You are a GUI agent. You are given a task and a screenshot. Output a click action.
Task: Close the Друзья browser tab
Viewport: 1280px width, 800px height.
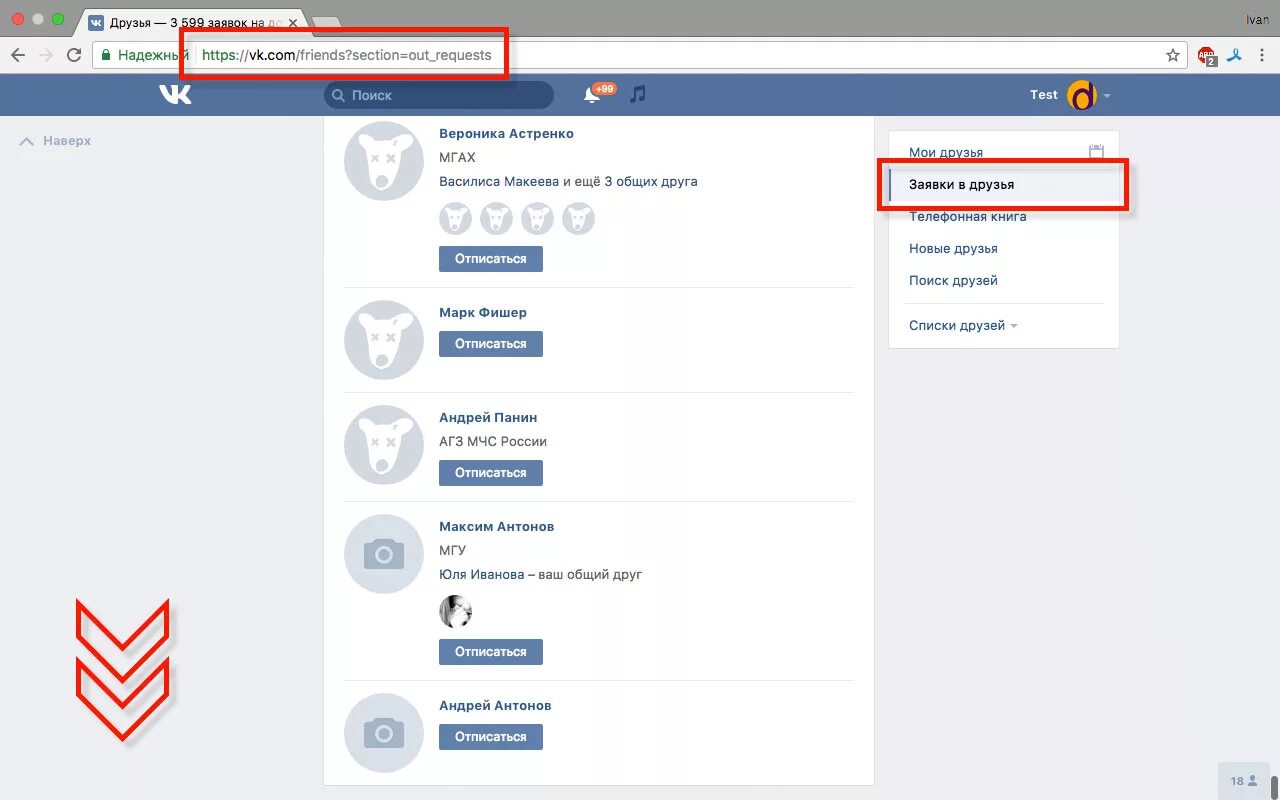pyautogui.click(x=293, y=21)
